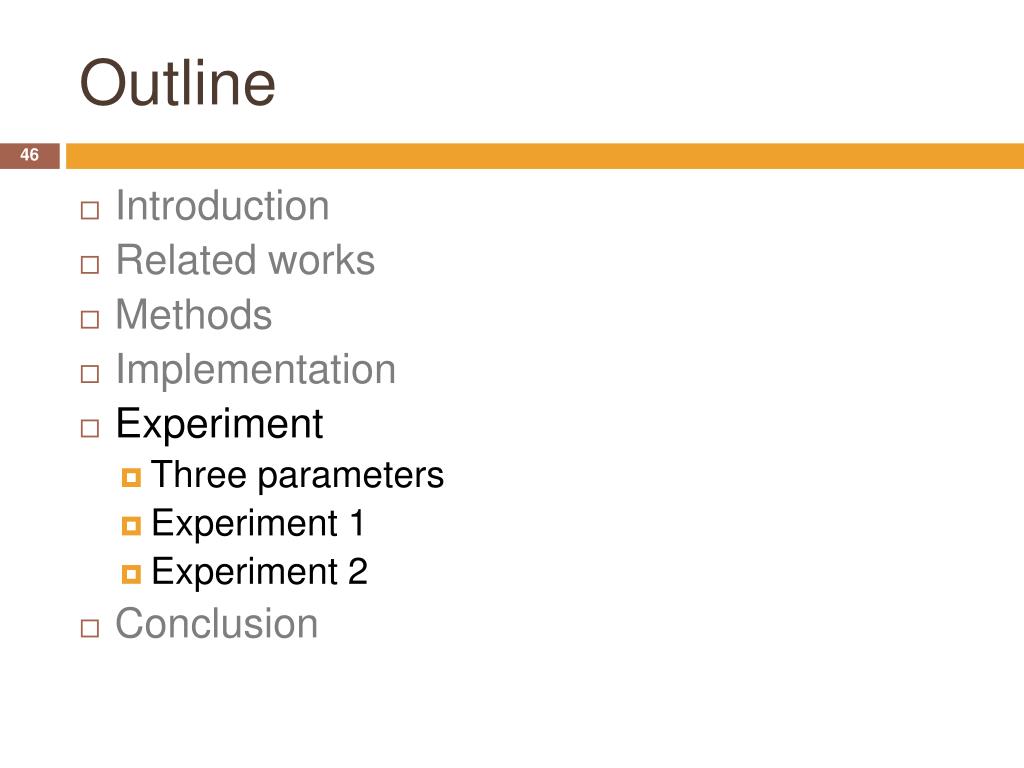Click the square bullet beside Implementation

coord(89,374)
